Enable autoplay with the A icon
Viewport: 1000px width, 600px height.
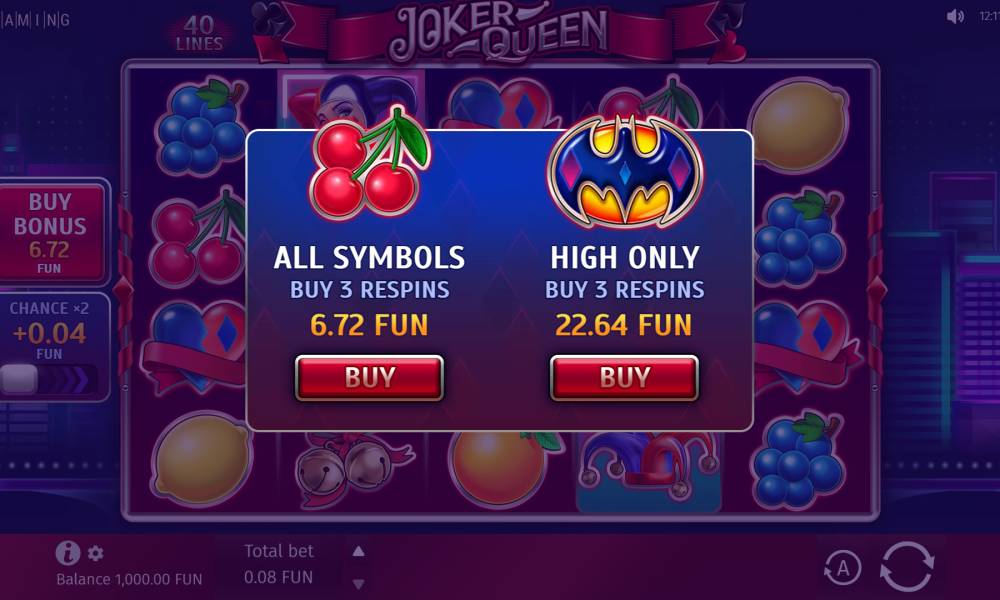pyautogui.click(x=842, y=567)
